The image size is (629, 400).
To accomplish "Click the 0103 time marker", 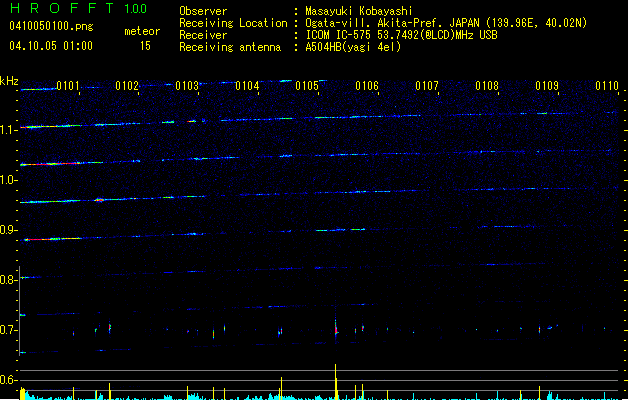I will [x=187, y=86].
